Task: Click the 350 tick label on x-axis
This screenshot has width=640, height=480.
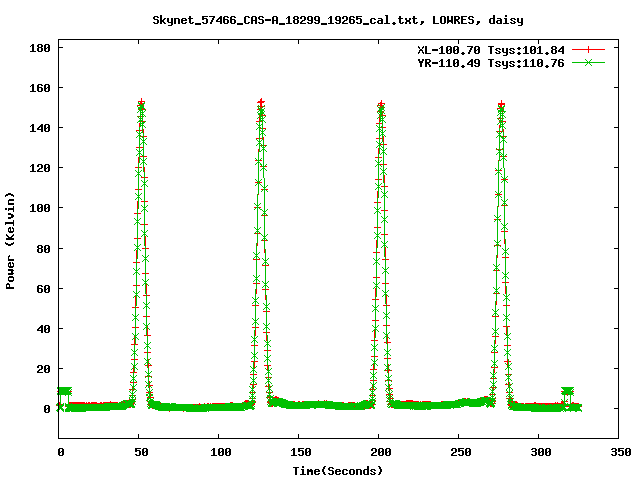Action: point(619,452)
